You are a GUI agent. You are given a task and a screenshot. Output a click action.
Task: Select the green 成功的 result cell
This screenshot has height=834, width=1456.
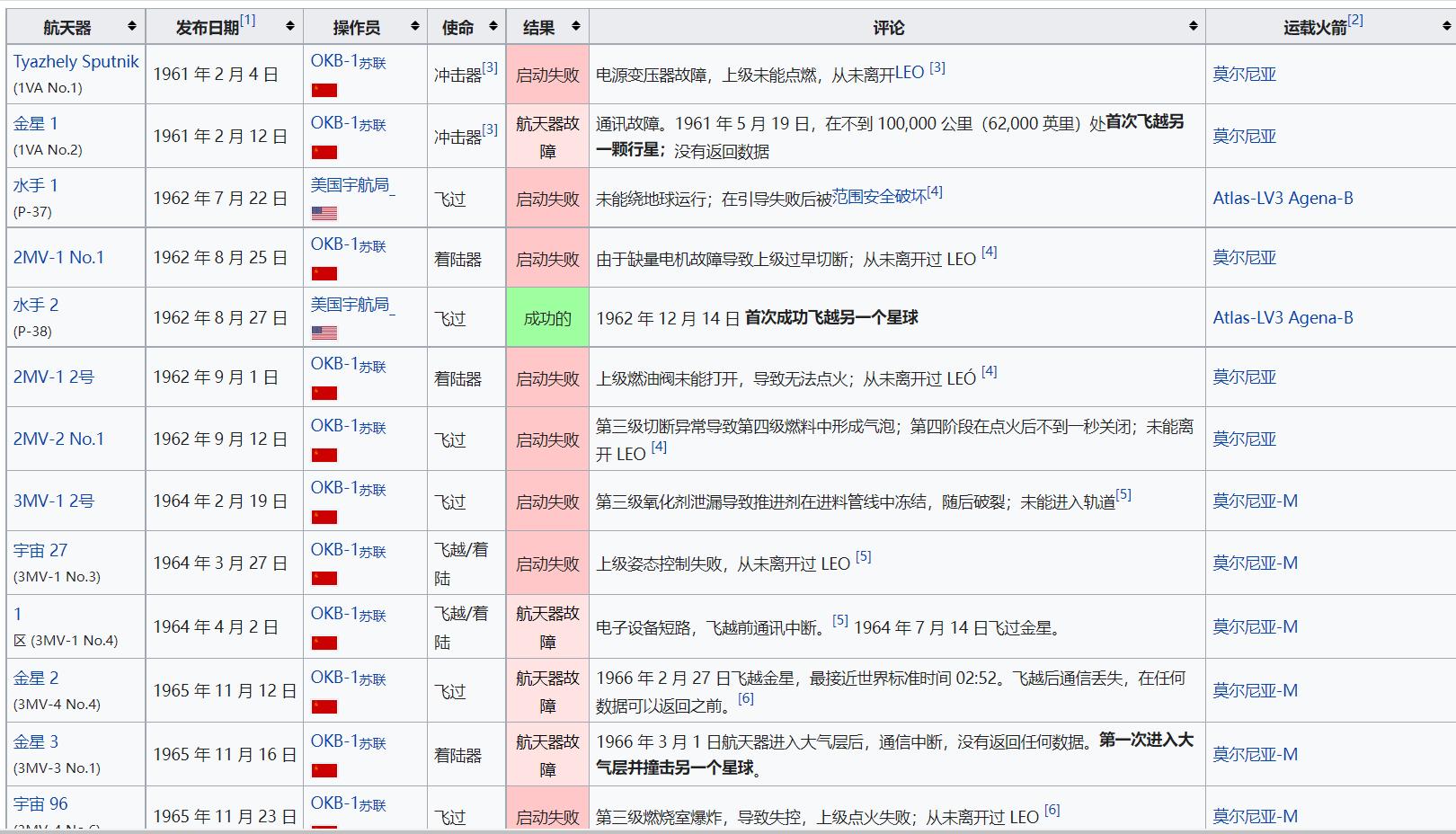[x=547, y=317]
